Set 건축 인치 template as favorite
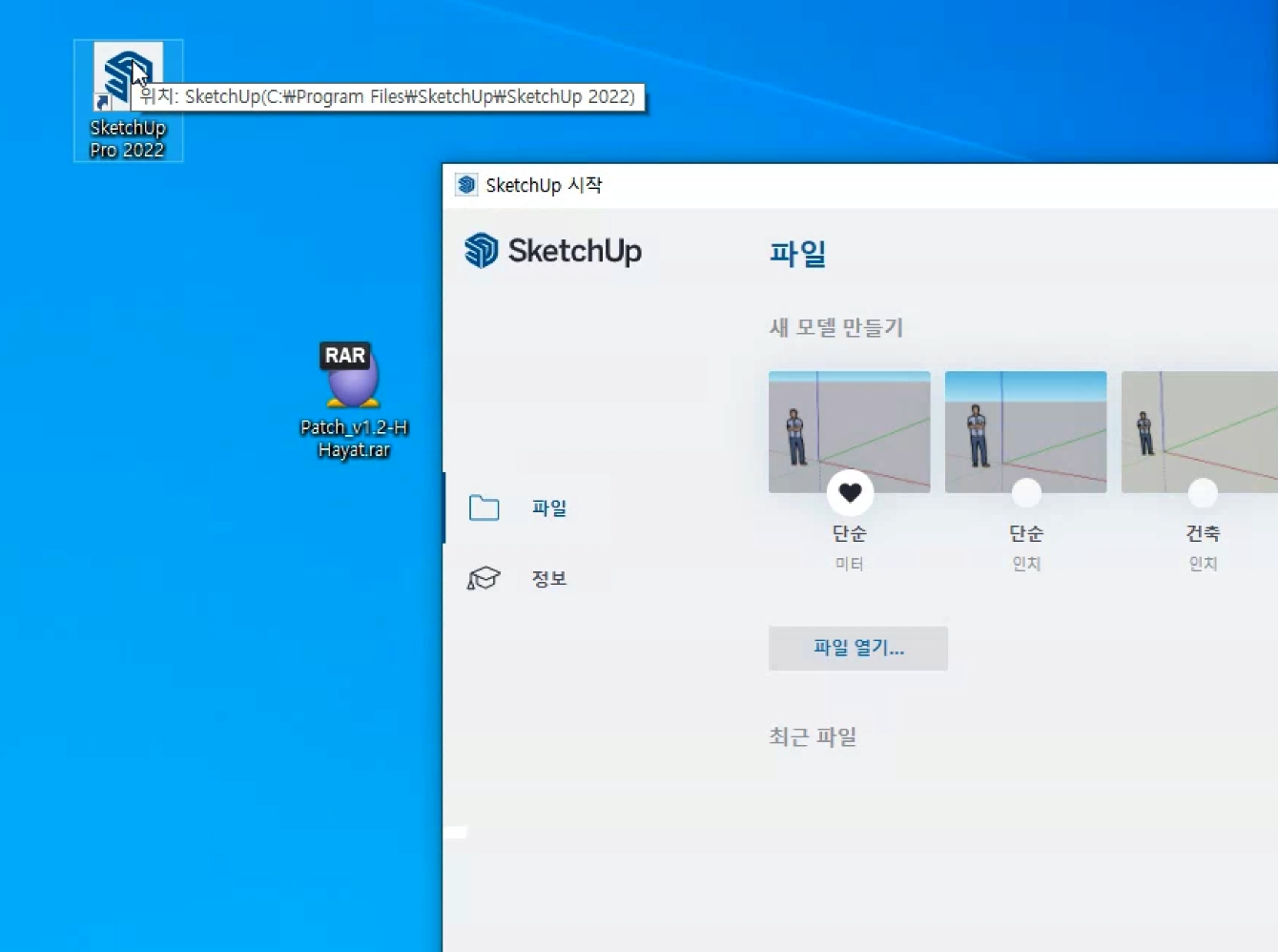 click(x=1203, y=493)
